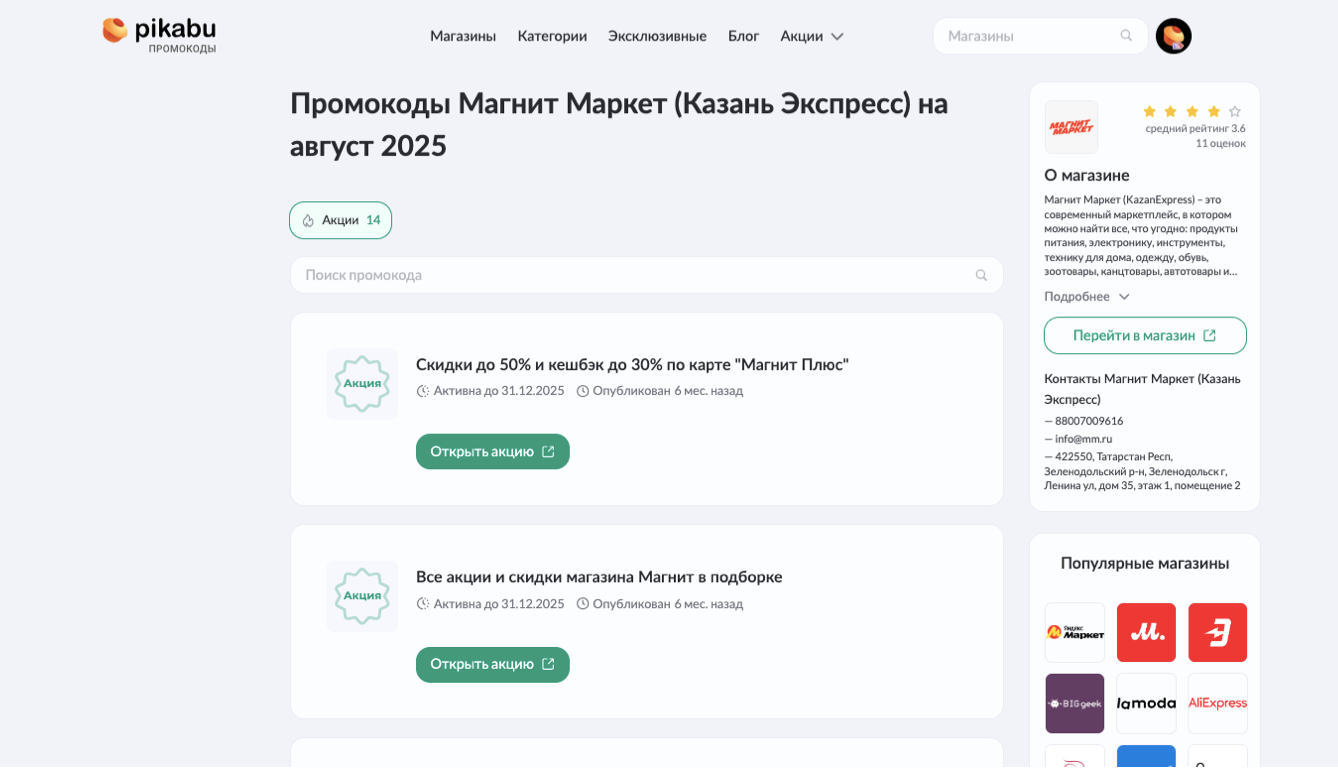Open the red store logo beside М.Видео
The height and width of the screenshot is (768, 1338).
click(1218, 632)
